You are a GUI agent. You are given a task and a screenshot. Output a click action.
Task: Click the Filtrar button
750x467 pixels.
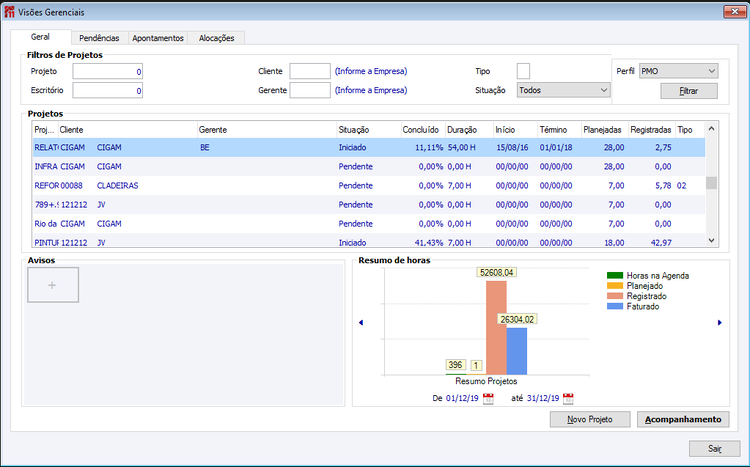click(x=689, y=91)
